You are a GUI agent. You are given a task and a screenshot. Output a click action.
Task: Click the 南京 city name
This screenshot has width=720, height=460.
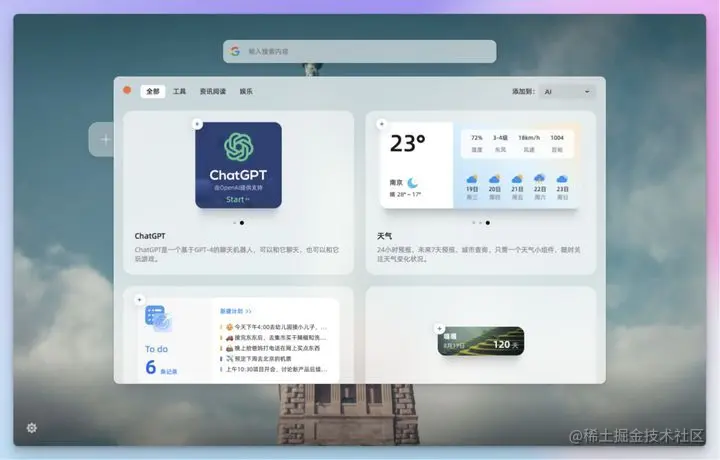point(396,183)
